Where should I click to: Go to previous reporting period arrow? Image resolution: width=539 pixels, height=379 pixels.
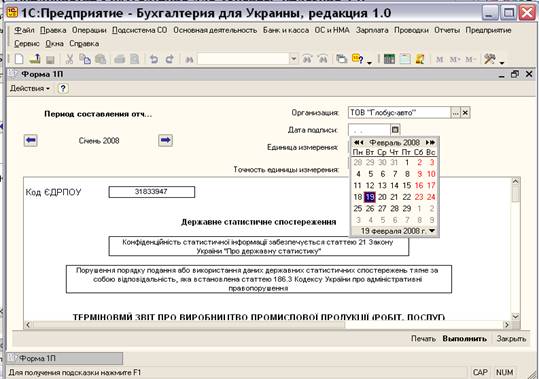point(31,140)
